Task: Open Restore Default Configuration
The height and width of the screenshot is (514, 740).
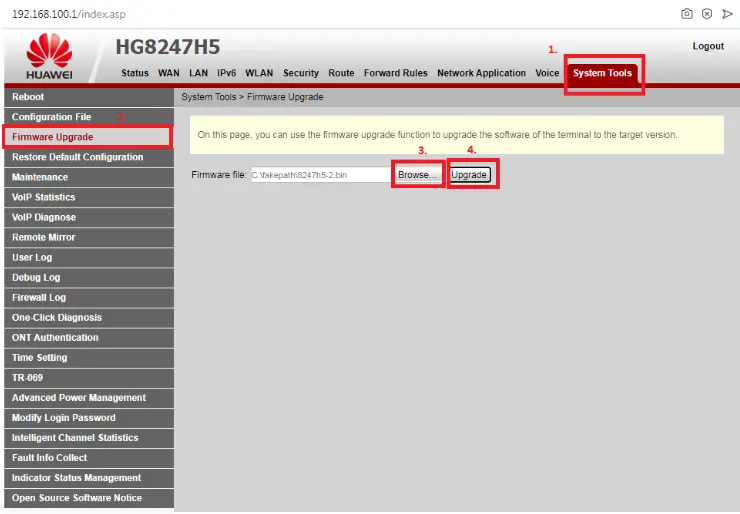Action: tap(89, 157)
